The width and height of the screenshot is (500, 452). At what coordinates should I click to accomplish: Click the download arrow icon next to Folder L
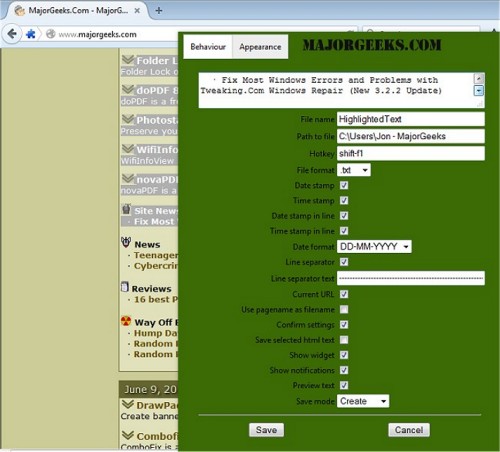(x=128, y=60)
